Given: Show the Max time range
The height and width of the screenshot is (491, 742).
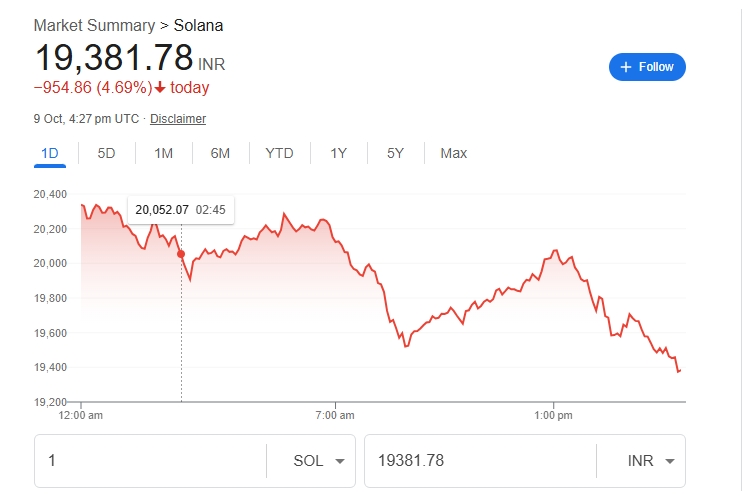Looking at the screenshot, I should [453, 153].
